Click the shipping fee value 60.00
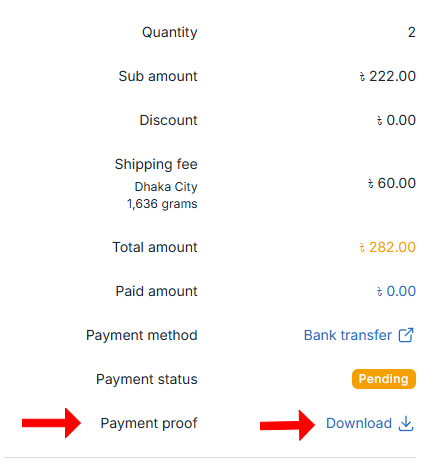Image resolution: width=446 pixels, height=475 pixels. (392, 183)
